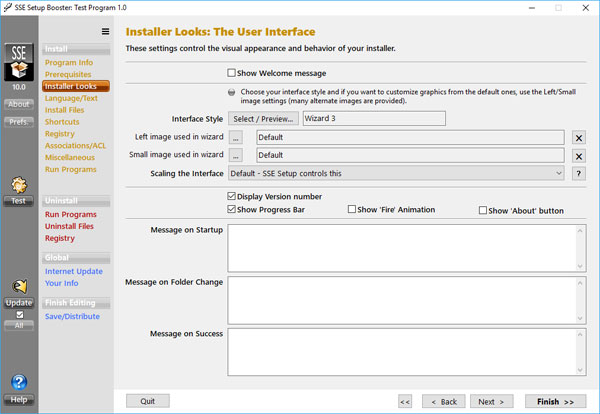The image size is (600, 414).
Task: Open Associations/ACL section
Action: click(75, 145)
